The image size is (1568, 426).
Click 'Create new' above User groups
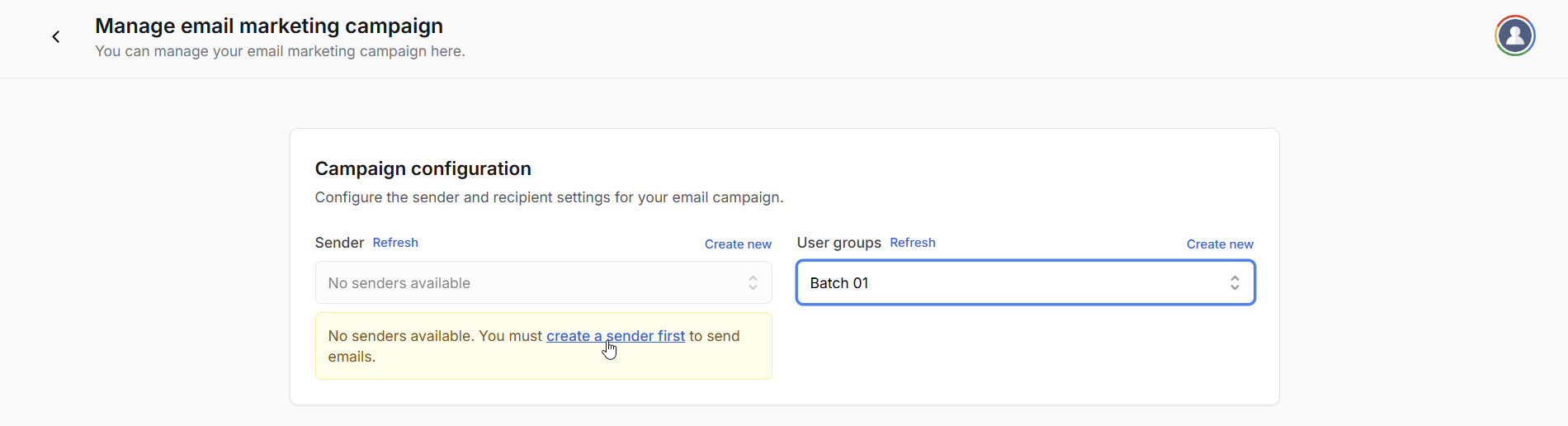click(x=1219, y=244)
